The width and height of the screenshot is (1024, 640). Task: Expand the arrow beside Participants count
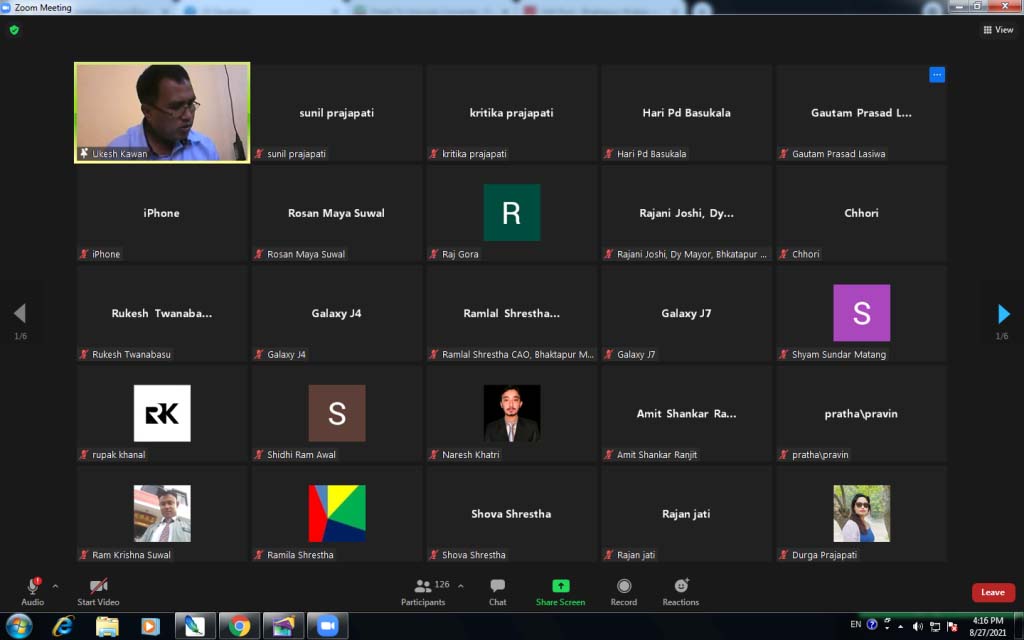[x=460, y=586]
